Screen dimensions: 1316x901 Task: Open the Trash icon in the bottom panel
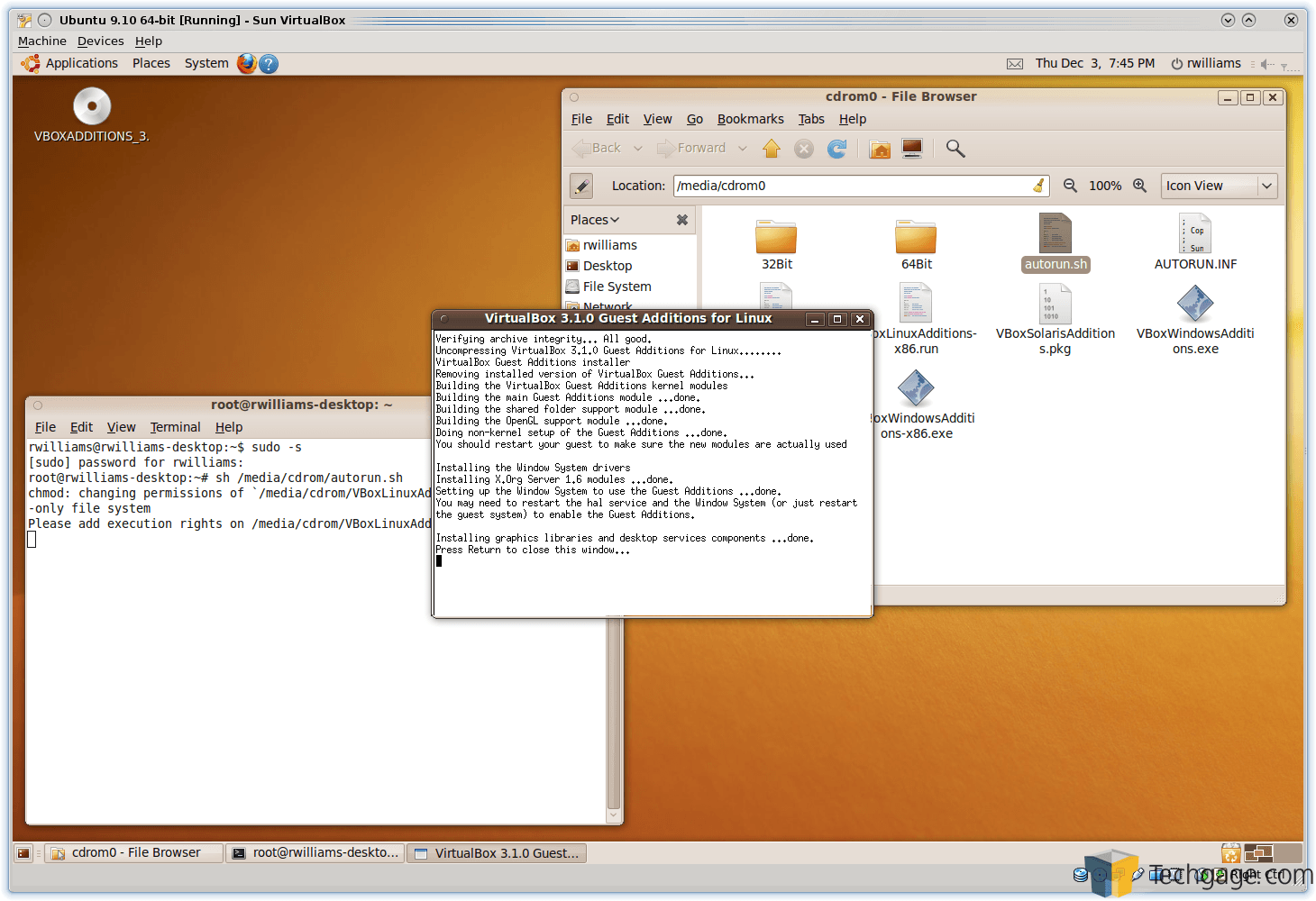tap(1230, 852)
